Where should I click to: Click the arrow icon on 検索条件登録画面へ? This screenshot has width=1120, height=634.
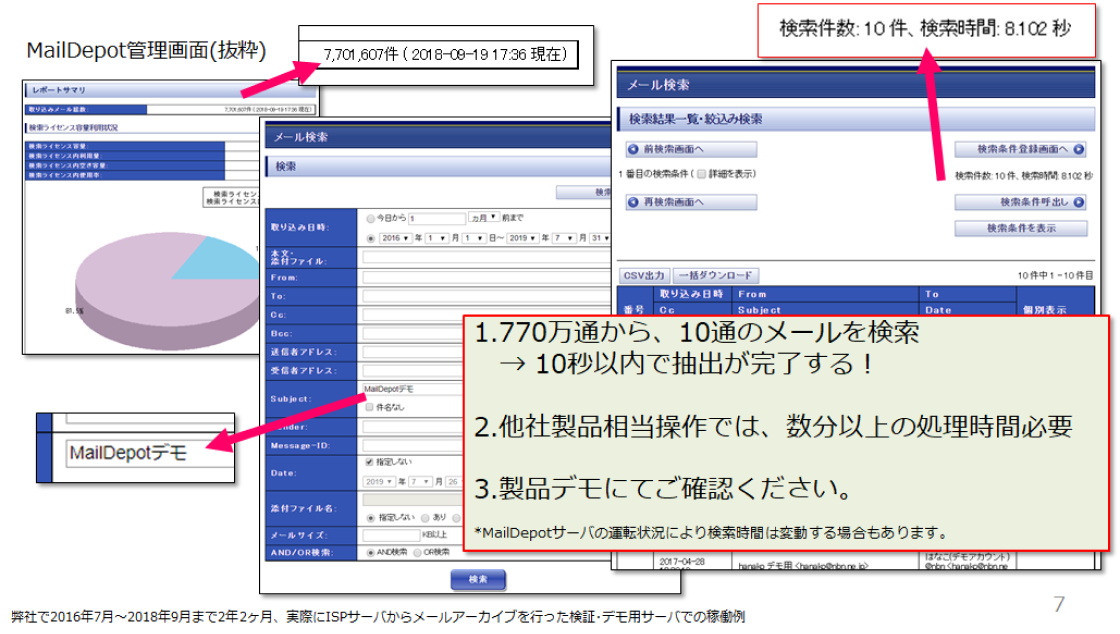[1079, 149]
